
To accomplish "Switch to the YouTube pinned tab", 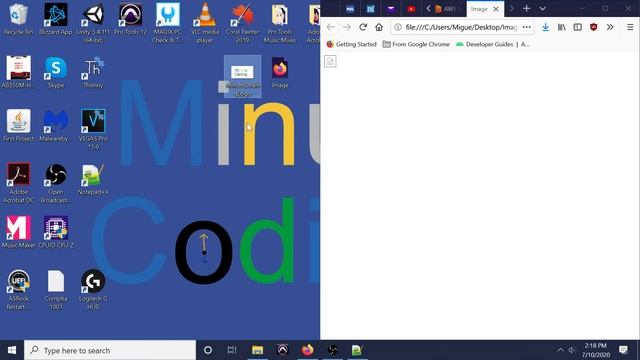I will [411, 9].
